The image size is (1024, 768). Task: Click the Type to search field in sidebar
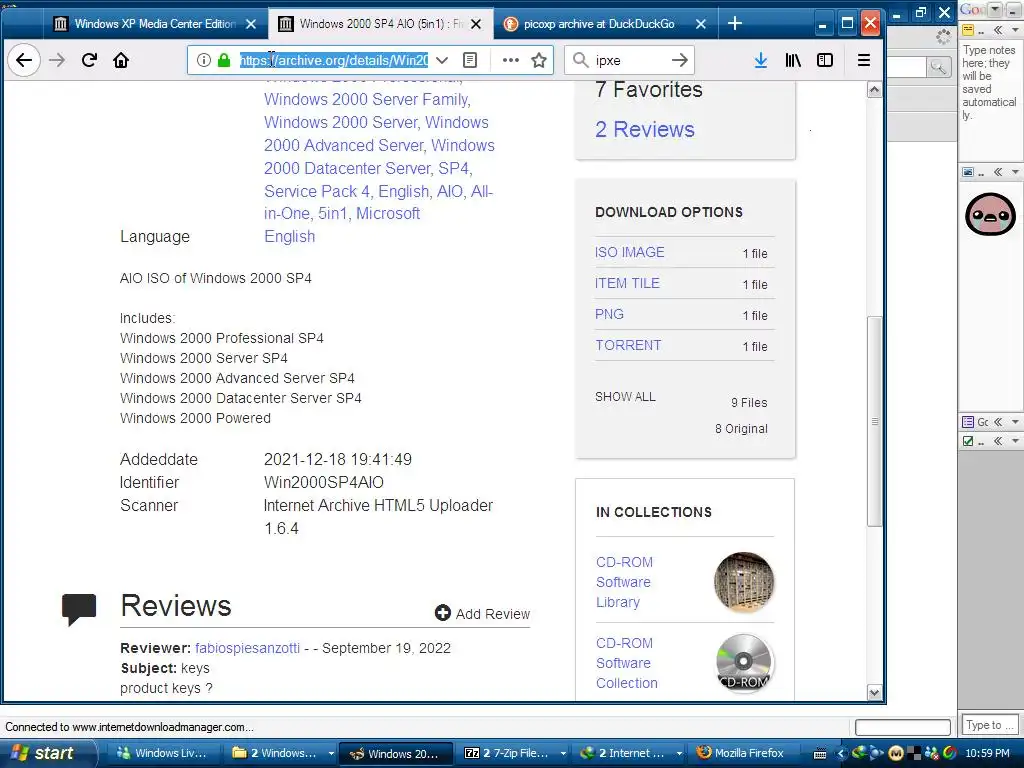pos(990,725)
